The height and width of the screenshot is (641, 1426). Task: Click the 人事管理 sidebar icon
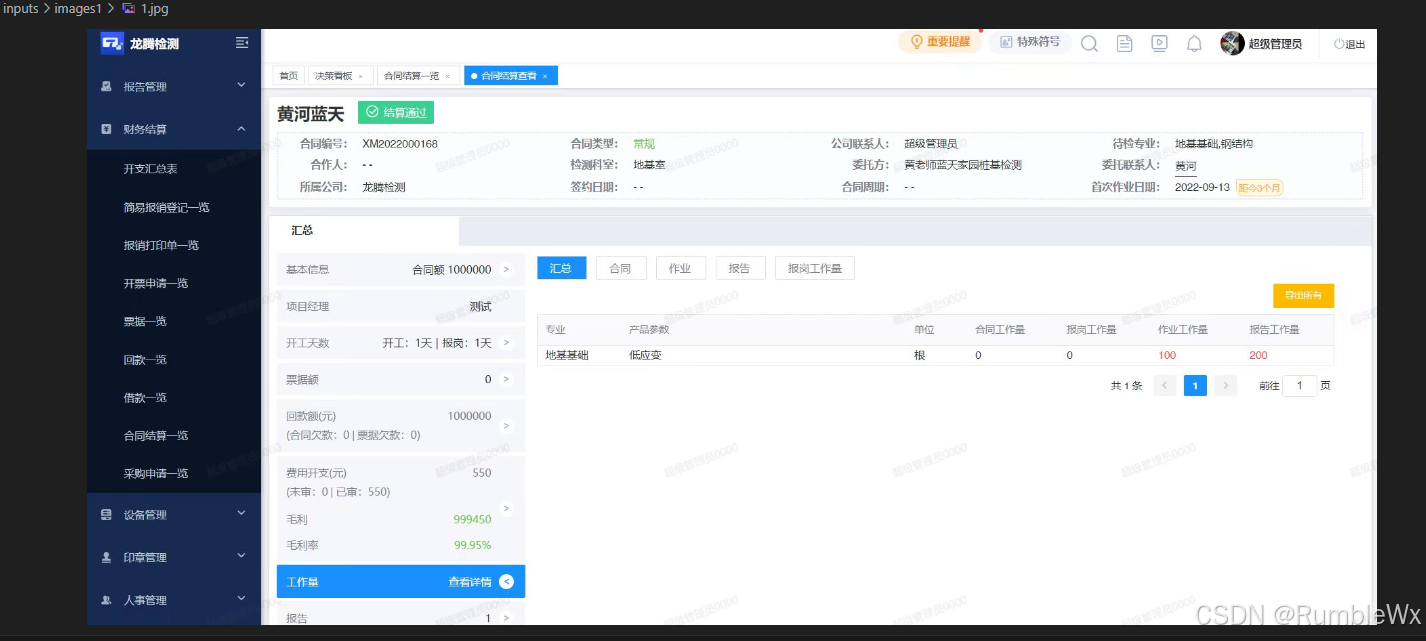[x=106, y=600]
